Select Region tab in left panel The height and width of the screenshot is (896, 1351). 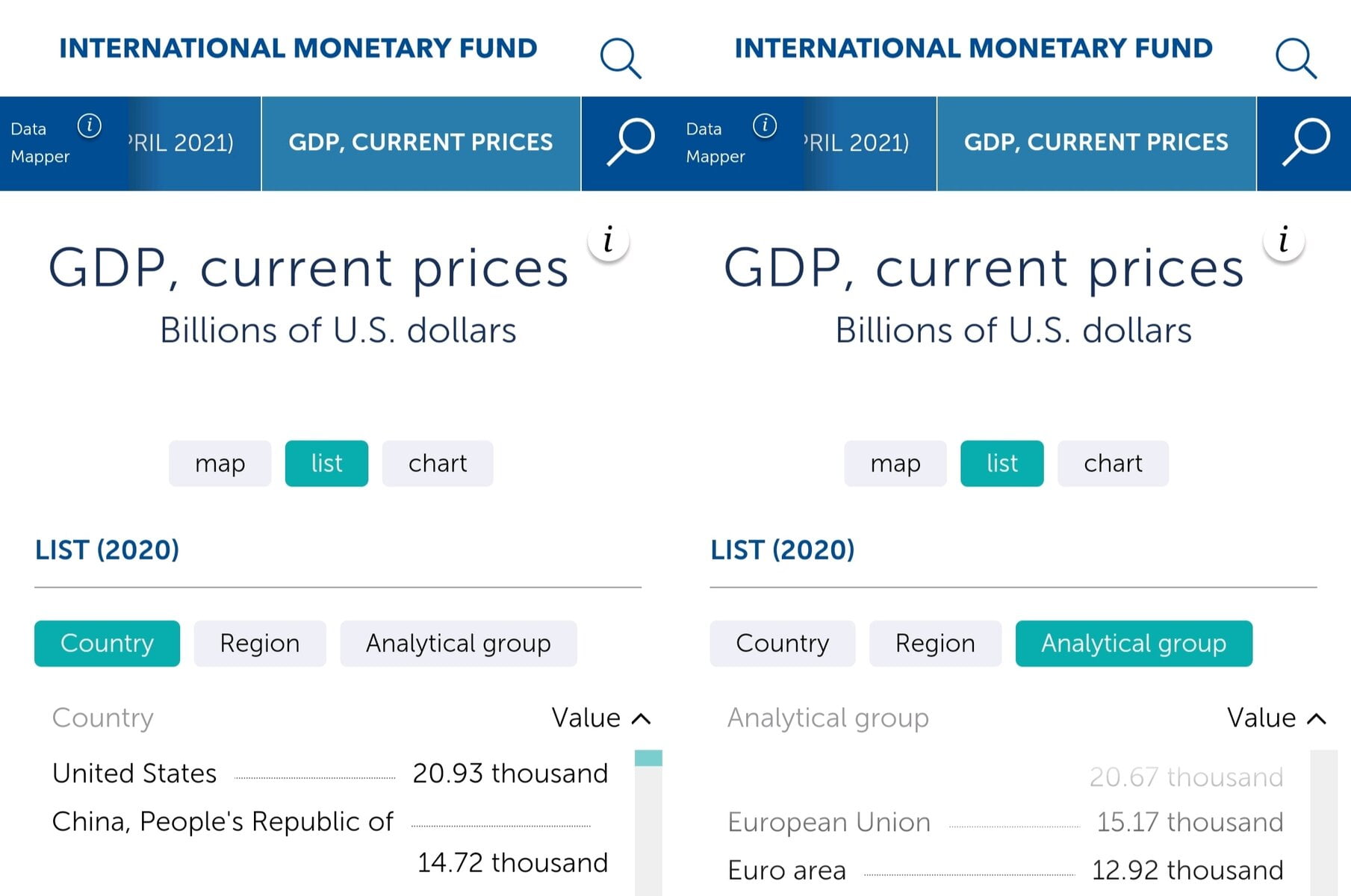259,643
